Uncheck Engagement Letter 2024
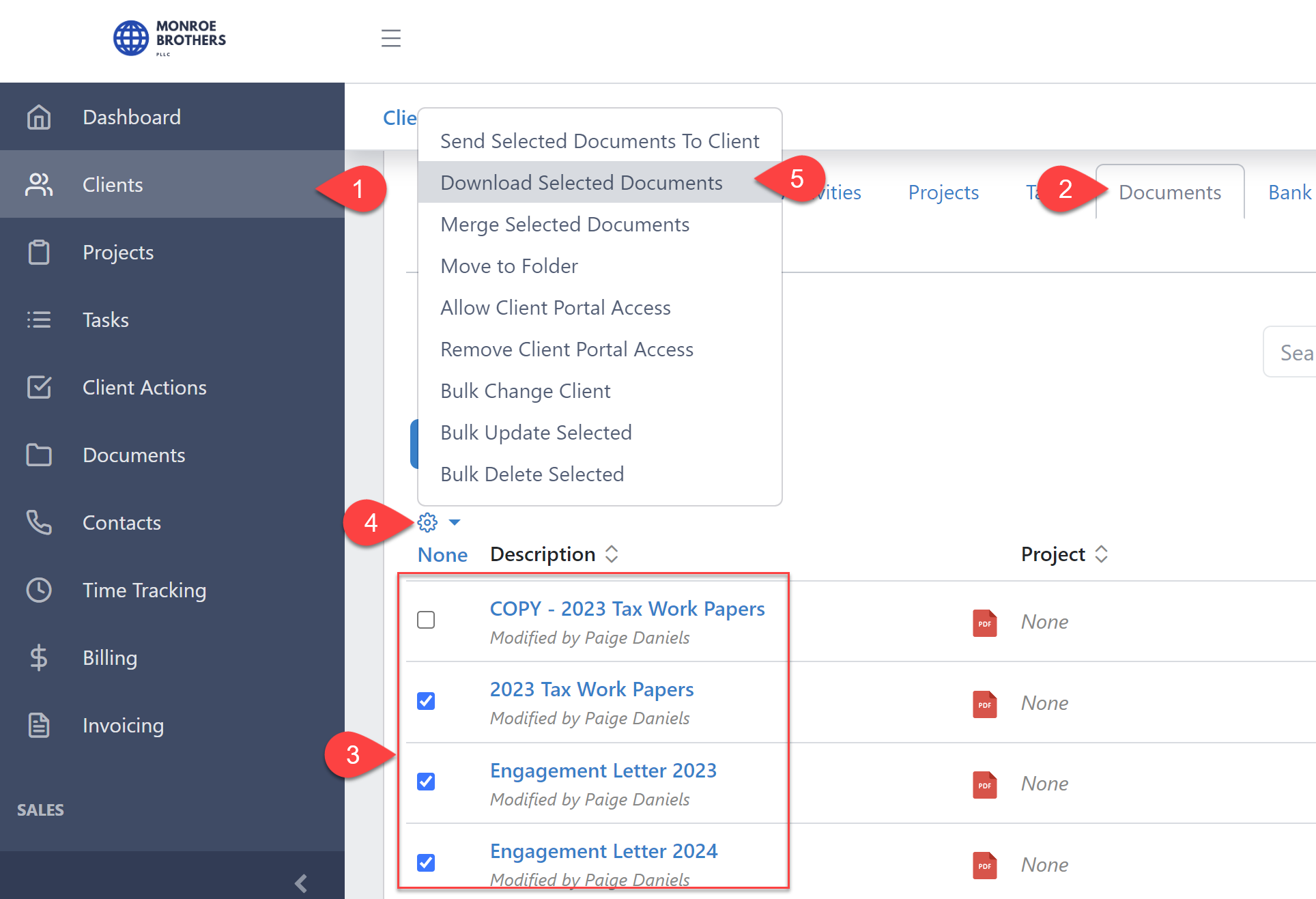 pyautogui.click(x=425, y=862)
